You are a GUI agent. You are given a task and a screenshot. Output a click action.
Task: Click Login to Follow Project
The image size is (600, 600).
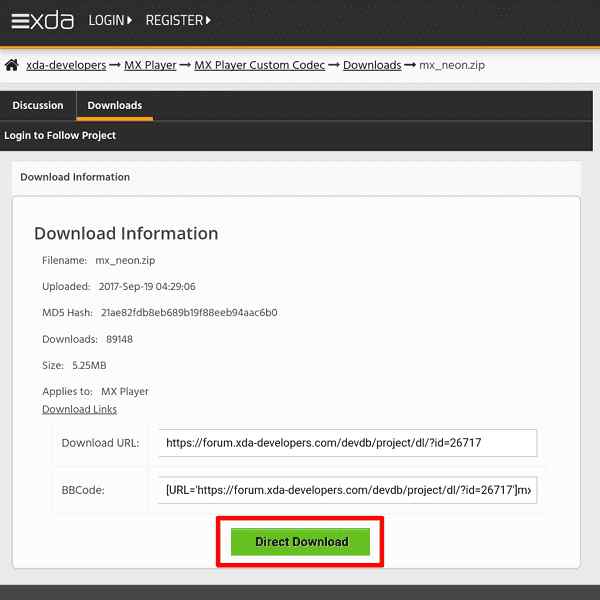click(60, 135)
